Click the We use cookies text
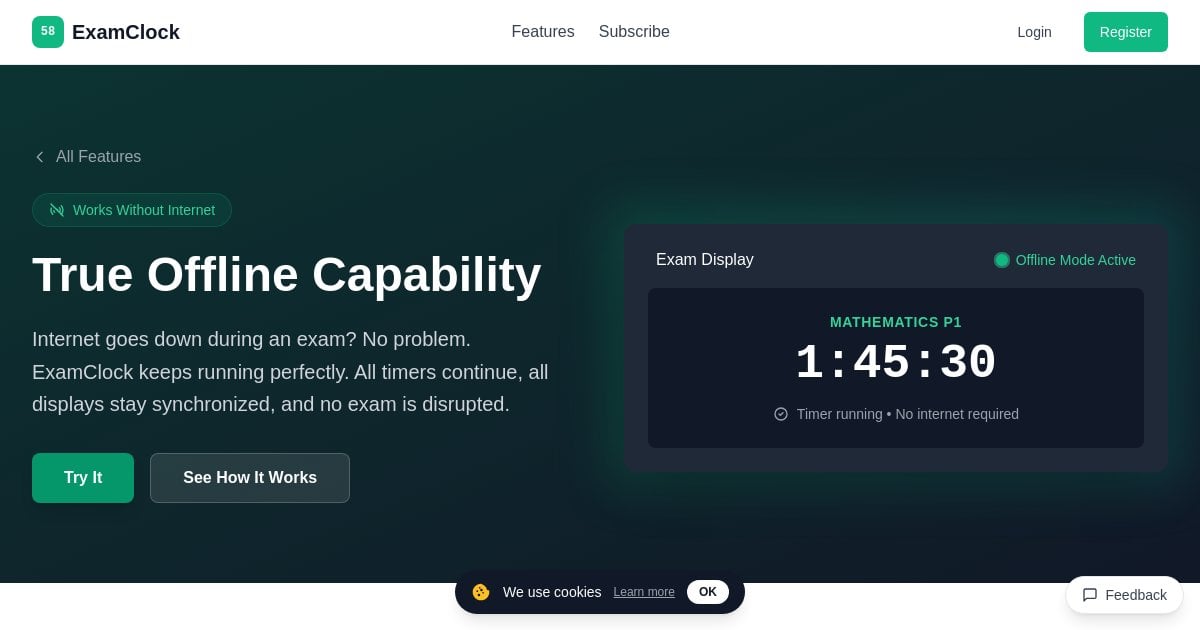The width and height of the screenshot is (1200, 630). 552,592
